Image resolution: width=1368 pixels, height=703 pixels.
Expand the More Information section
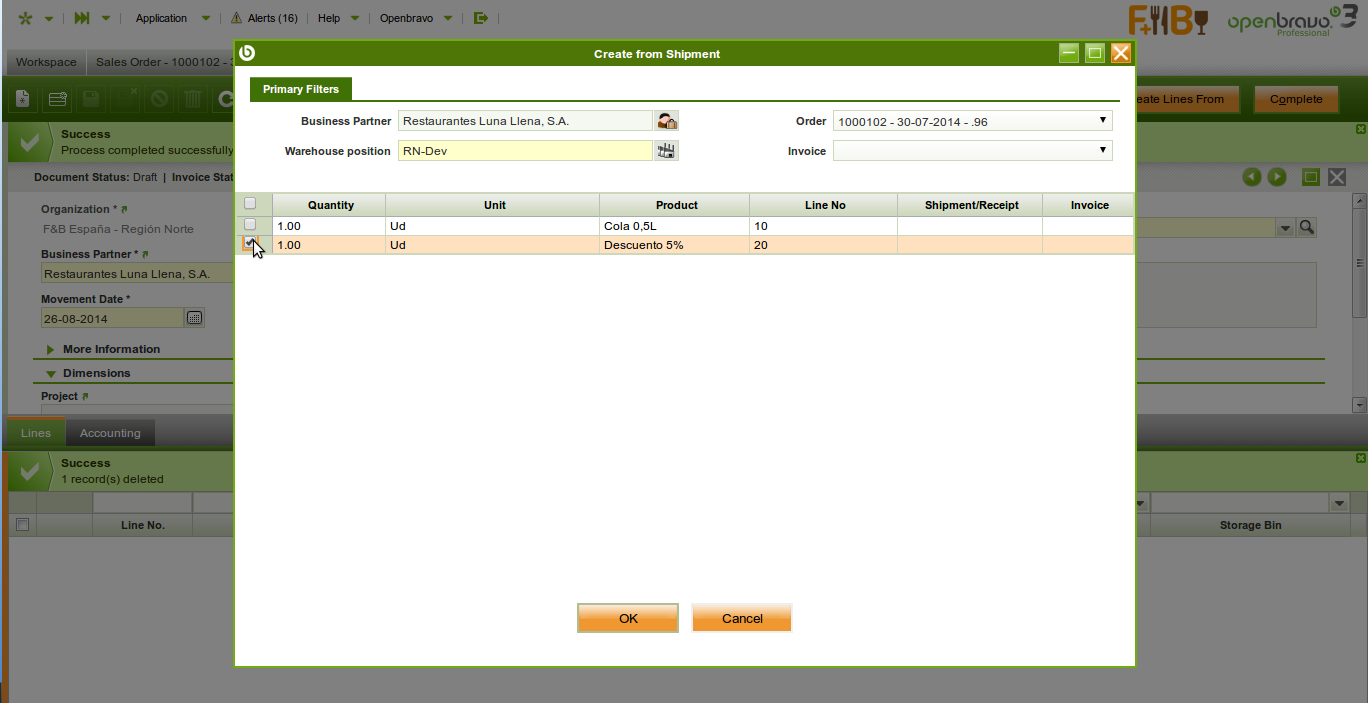tap(110, 349)
